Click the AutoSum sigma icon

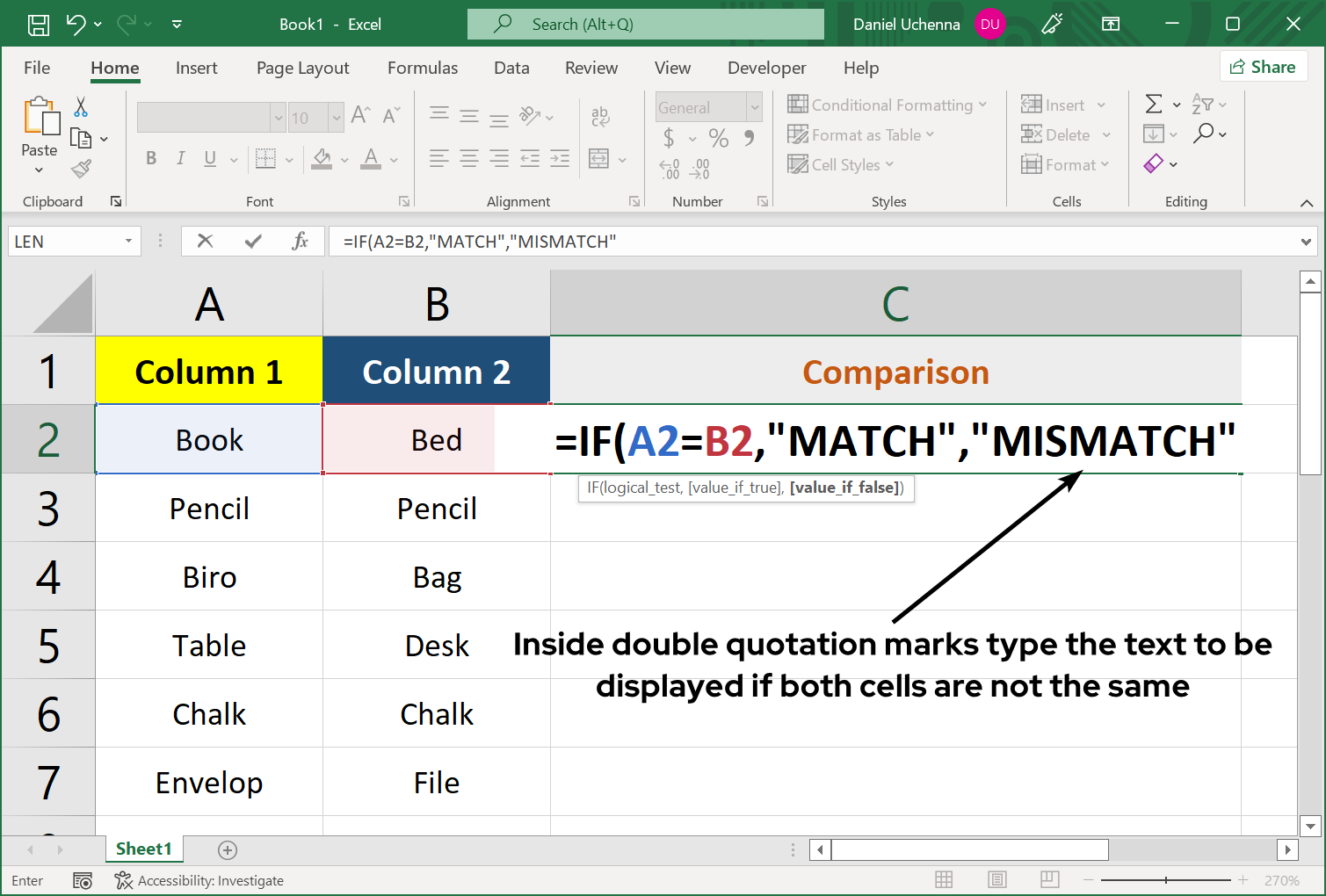pyautogui.click(x=1154, y=105)
